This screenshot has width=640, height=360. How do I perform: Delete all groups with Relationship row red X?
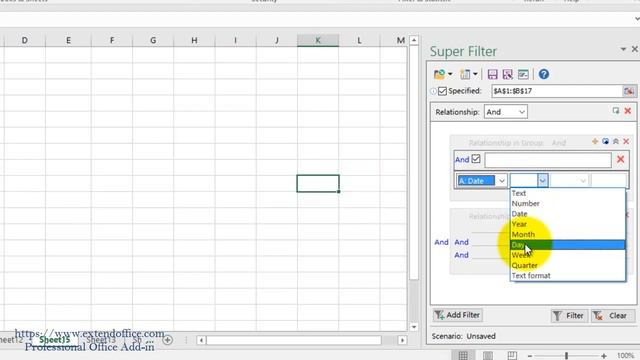click(628, 111)
